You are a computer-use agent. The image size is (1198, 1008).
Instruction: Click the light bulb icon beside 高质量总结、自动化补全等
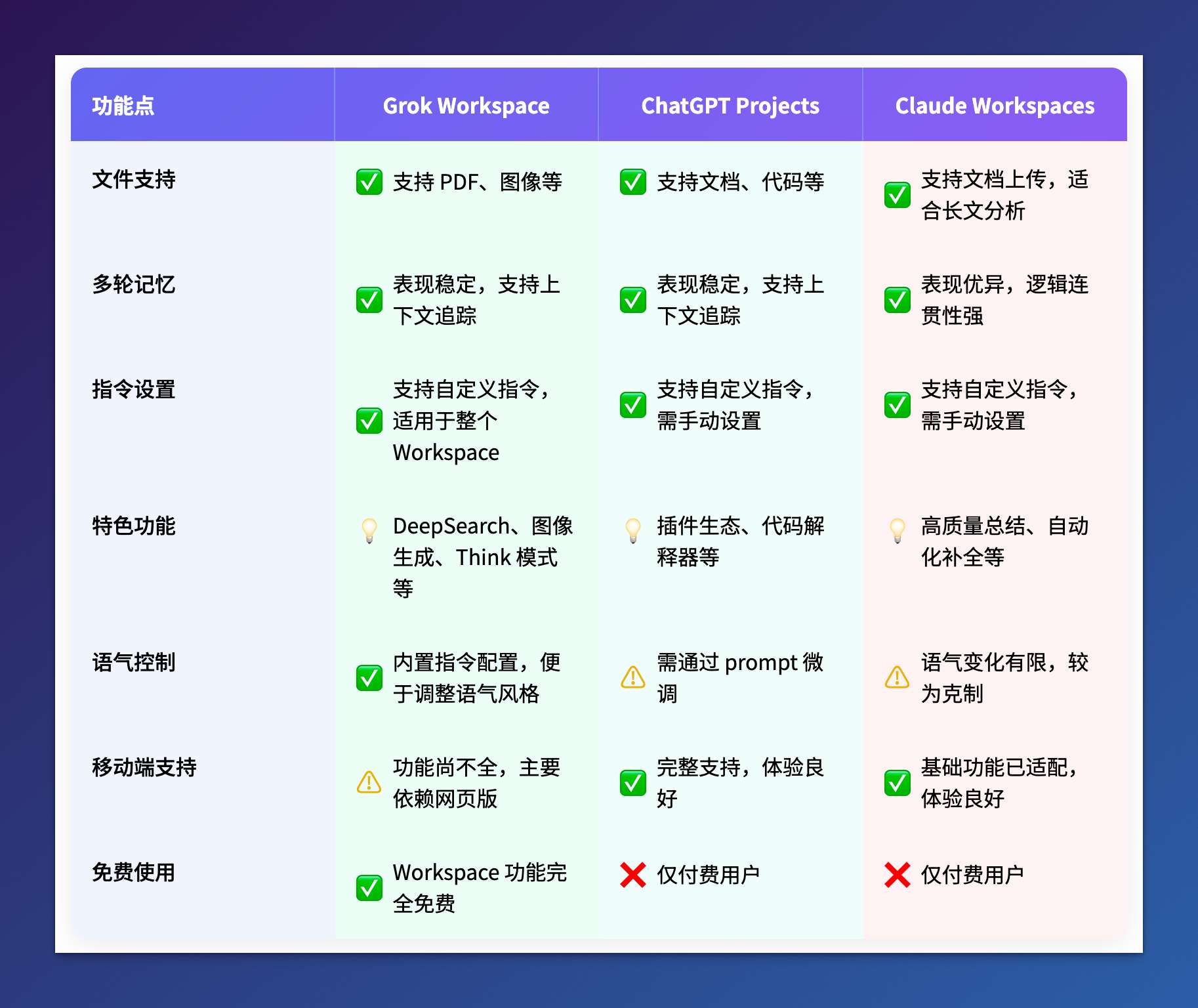pos(898,531)
